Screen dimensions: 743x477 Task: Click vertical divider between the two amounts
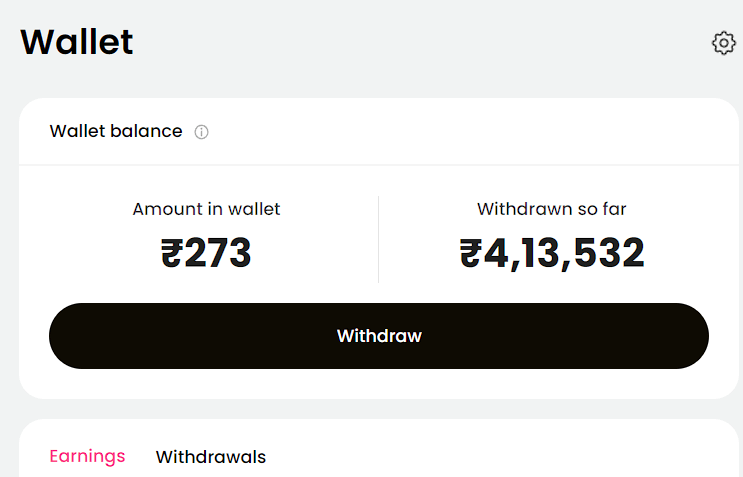click(378, 239)
